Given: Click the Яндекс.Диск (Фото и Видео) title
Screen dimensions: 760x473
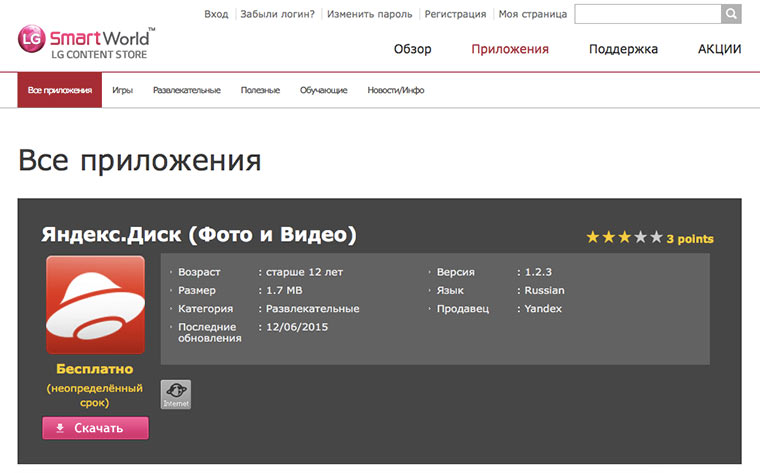Looking at the screenshot, I should click(x=199, y=235).
